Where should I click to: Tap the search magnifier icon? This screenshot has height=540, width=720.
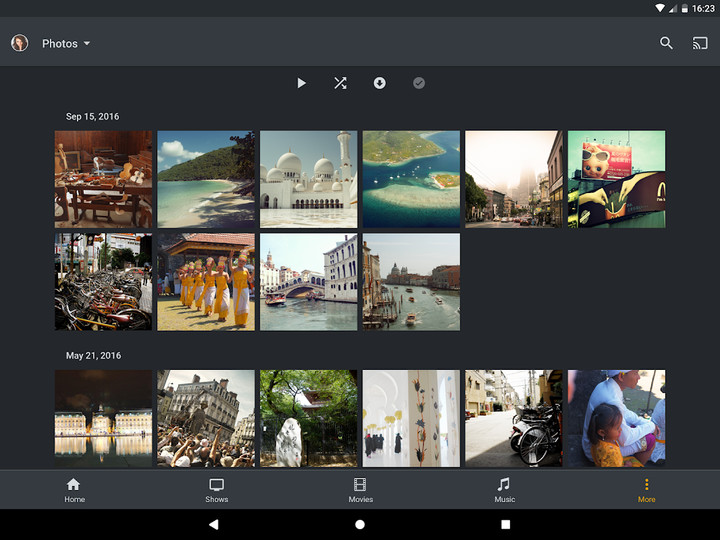[666, 43]
